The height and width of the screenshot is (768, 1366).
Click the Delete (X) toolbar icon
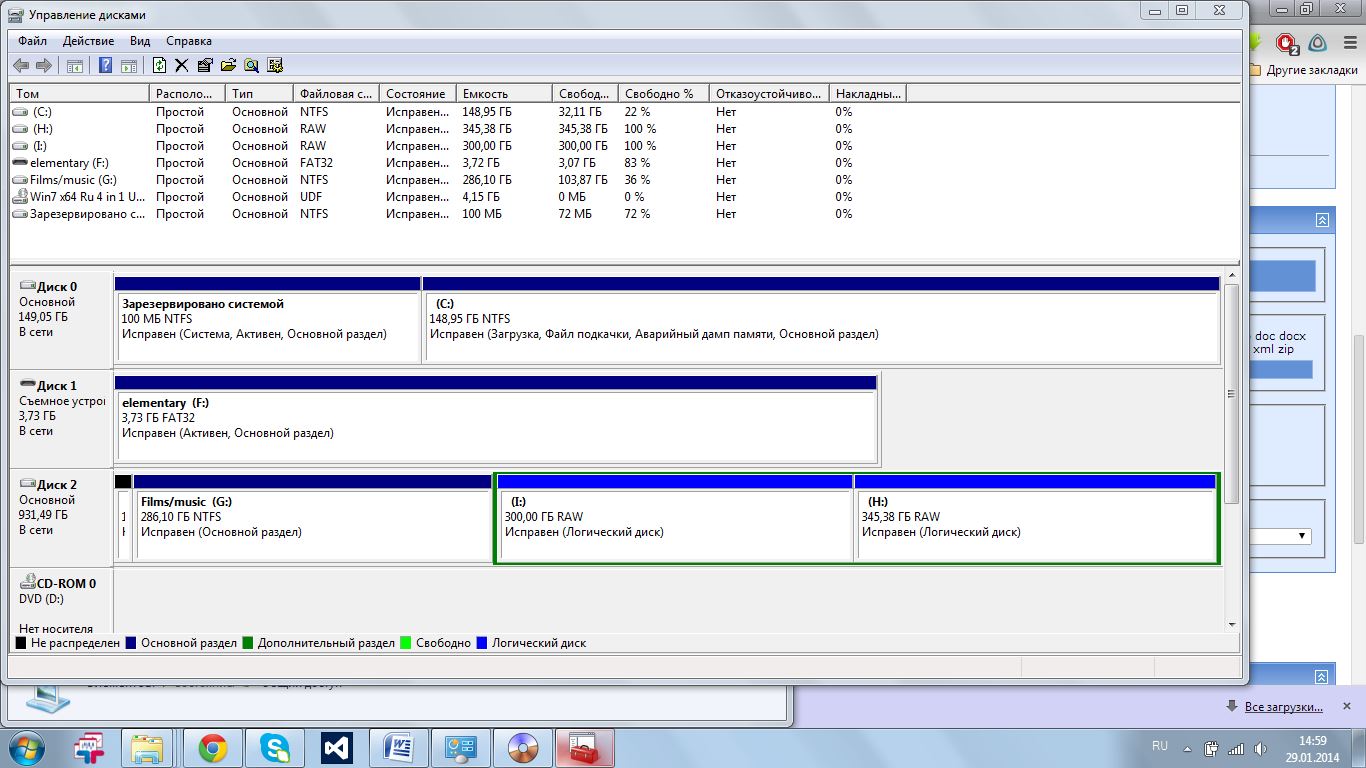pos(182,65)
